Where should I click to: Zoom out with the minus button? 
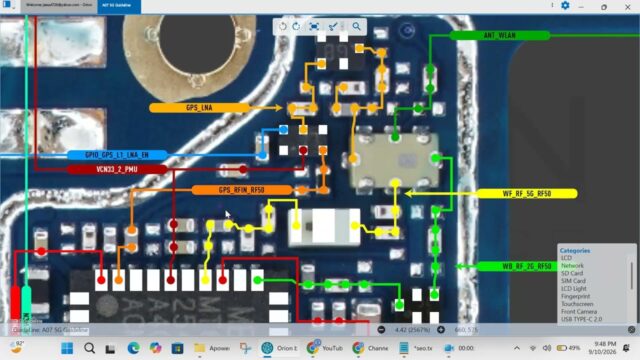pyautogui.click(x=381, y=329)
